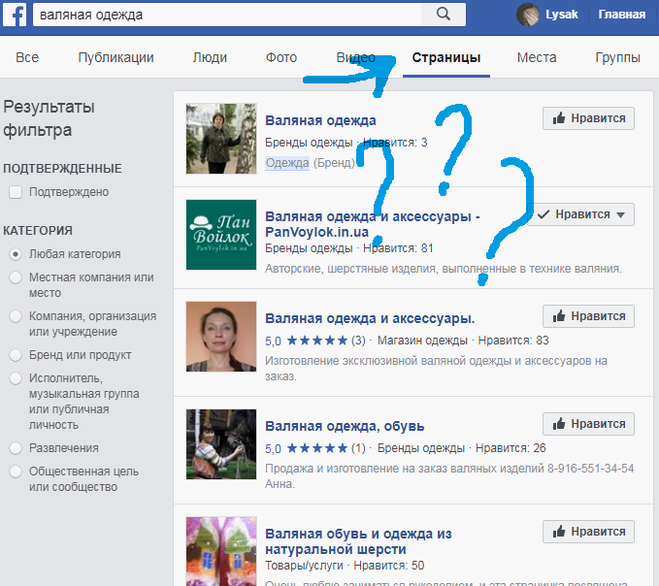Select Общественная цель или сообщество radio
Image resolution: width=659 pixels, height=586 pixels.
point(16,472)
